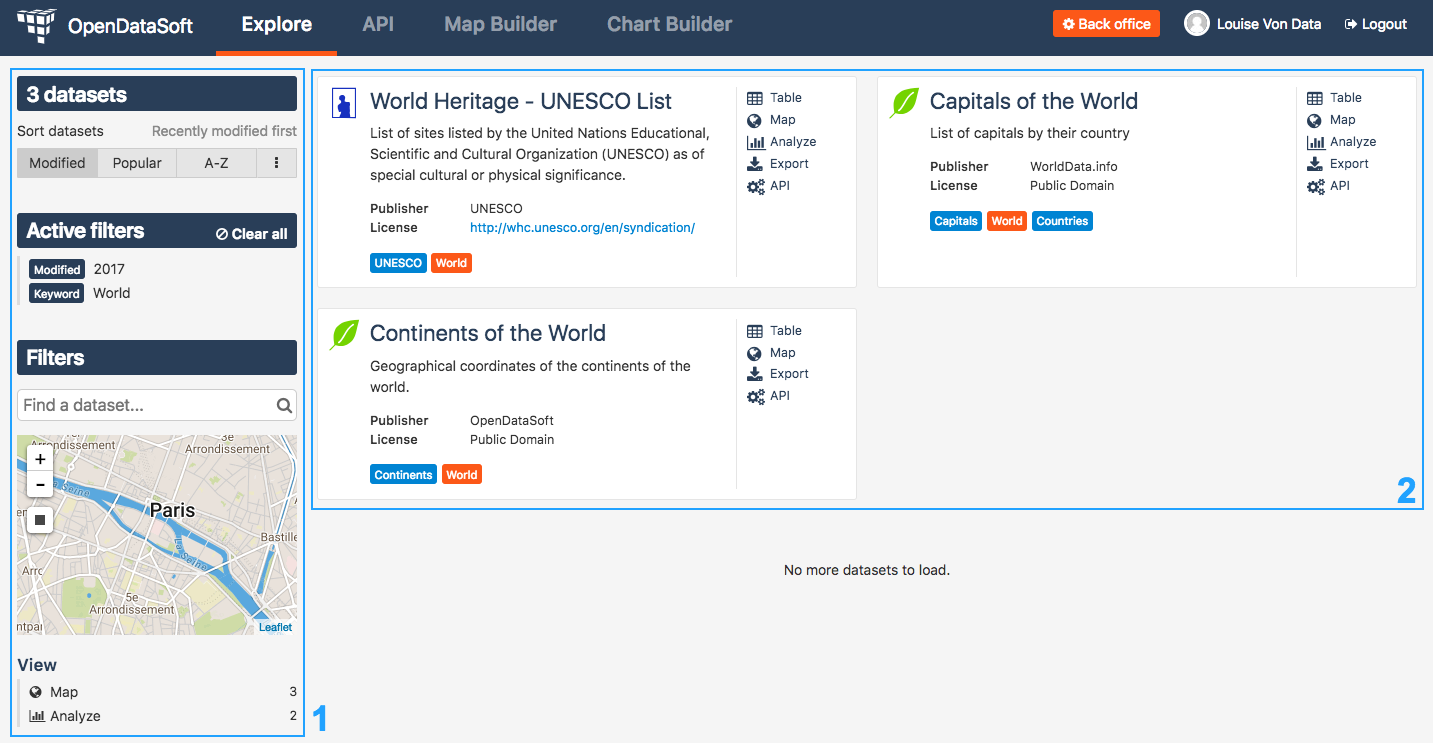Viewport: 1433px width, 743px height.
Task: Click World tag on Continents card
Action: tap(462, 475)
